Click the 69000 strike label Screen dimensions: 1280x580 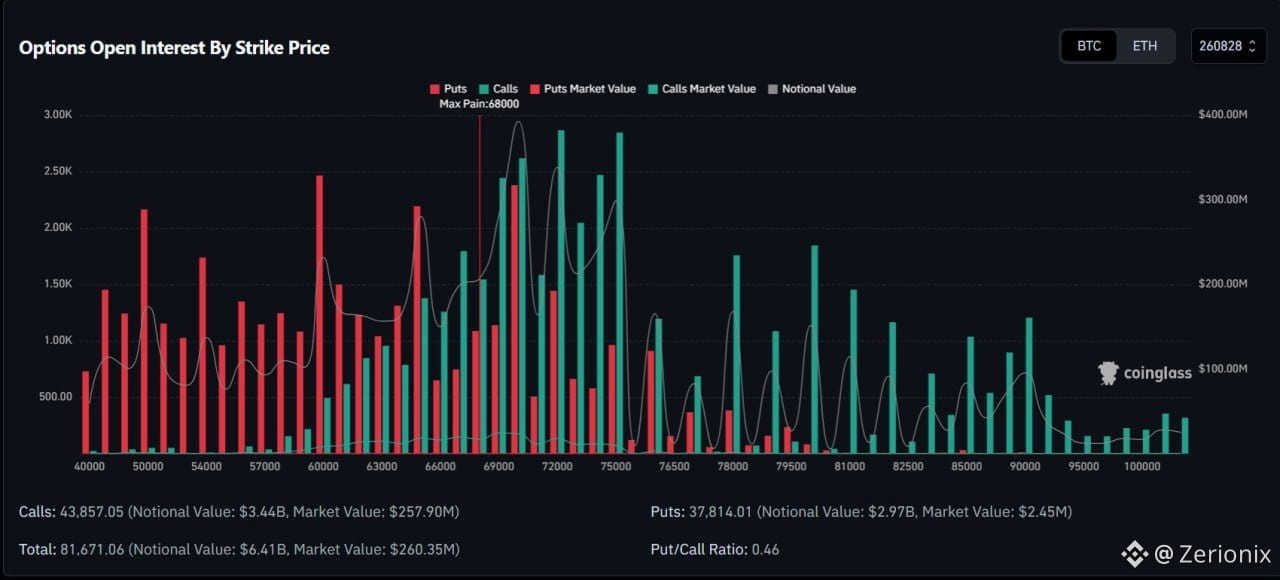coord(498,466)
